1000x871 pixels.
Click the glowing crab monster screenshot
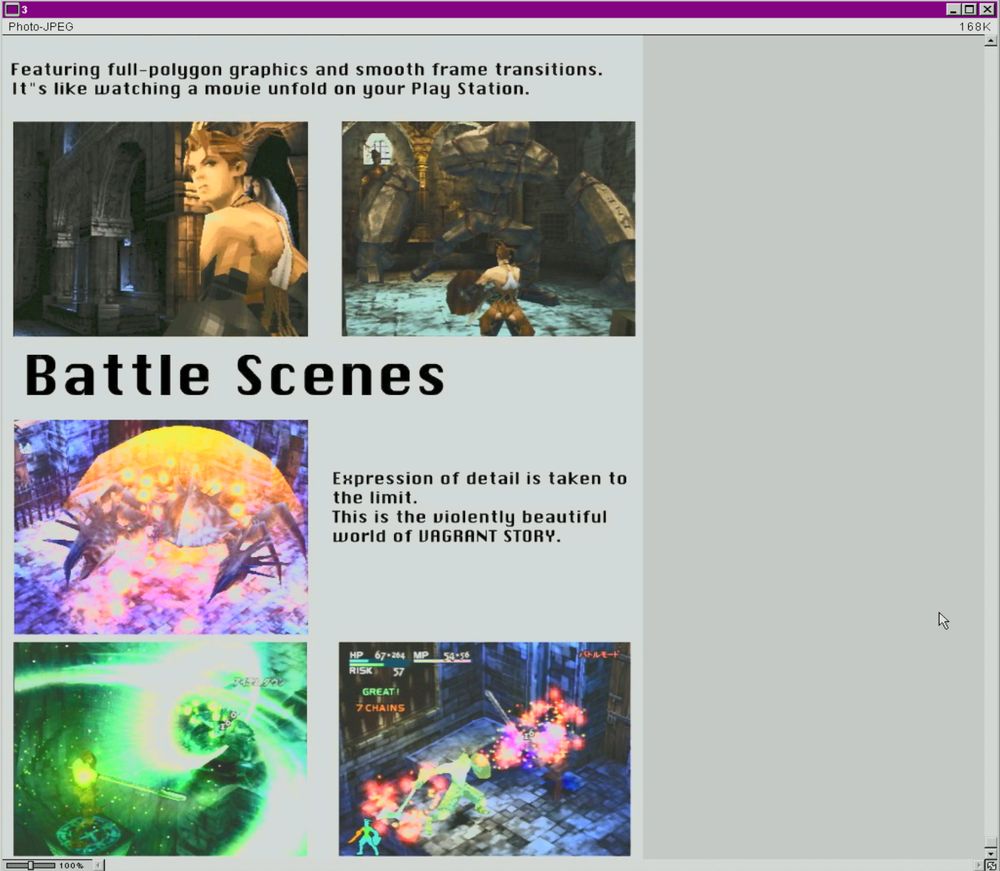161,527
